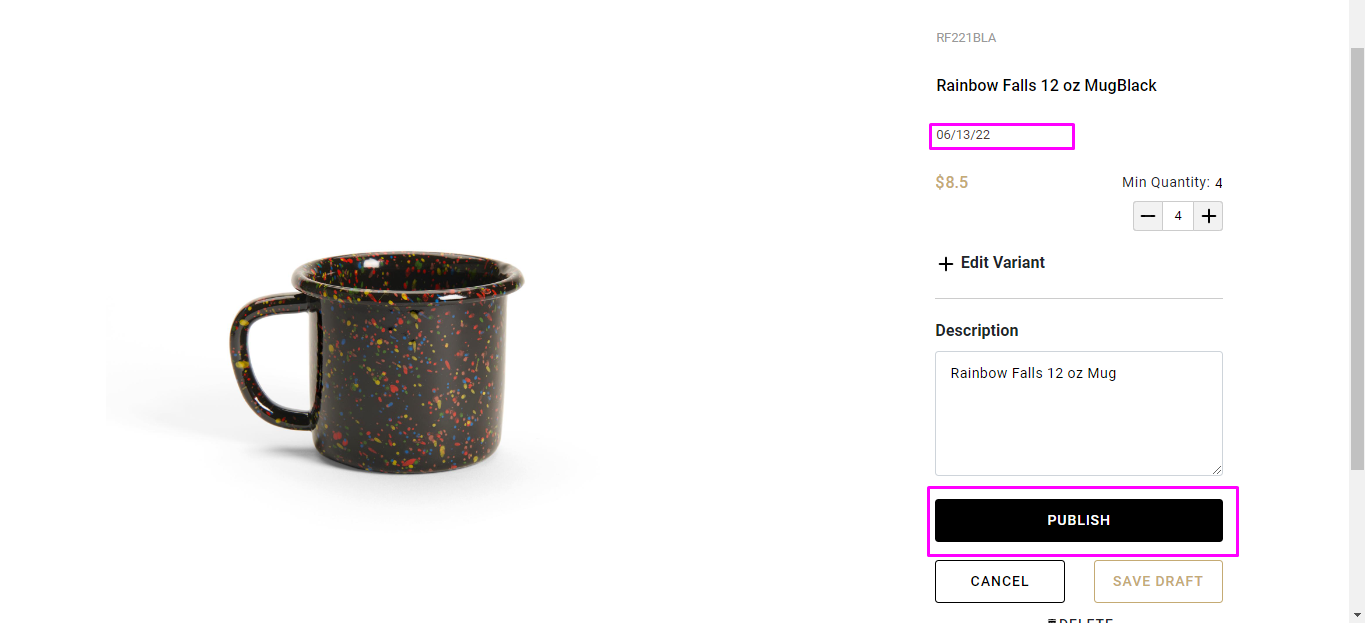Viewport: 1365px width, 623px height.
Task: Save the product as draft
Action: pos(1158,581)
